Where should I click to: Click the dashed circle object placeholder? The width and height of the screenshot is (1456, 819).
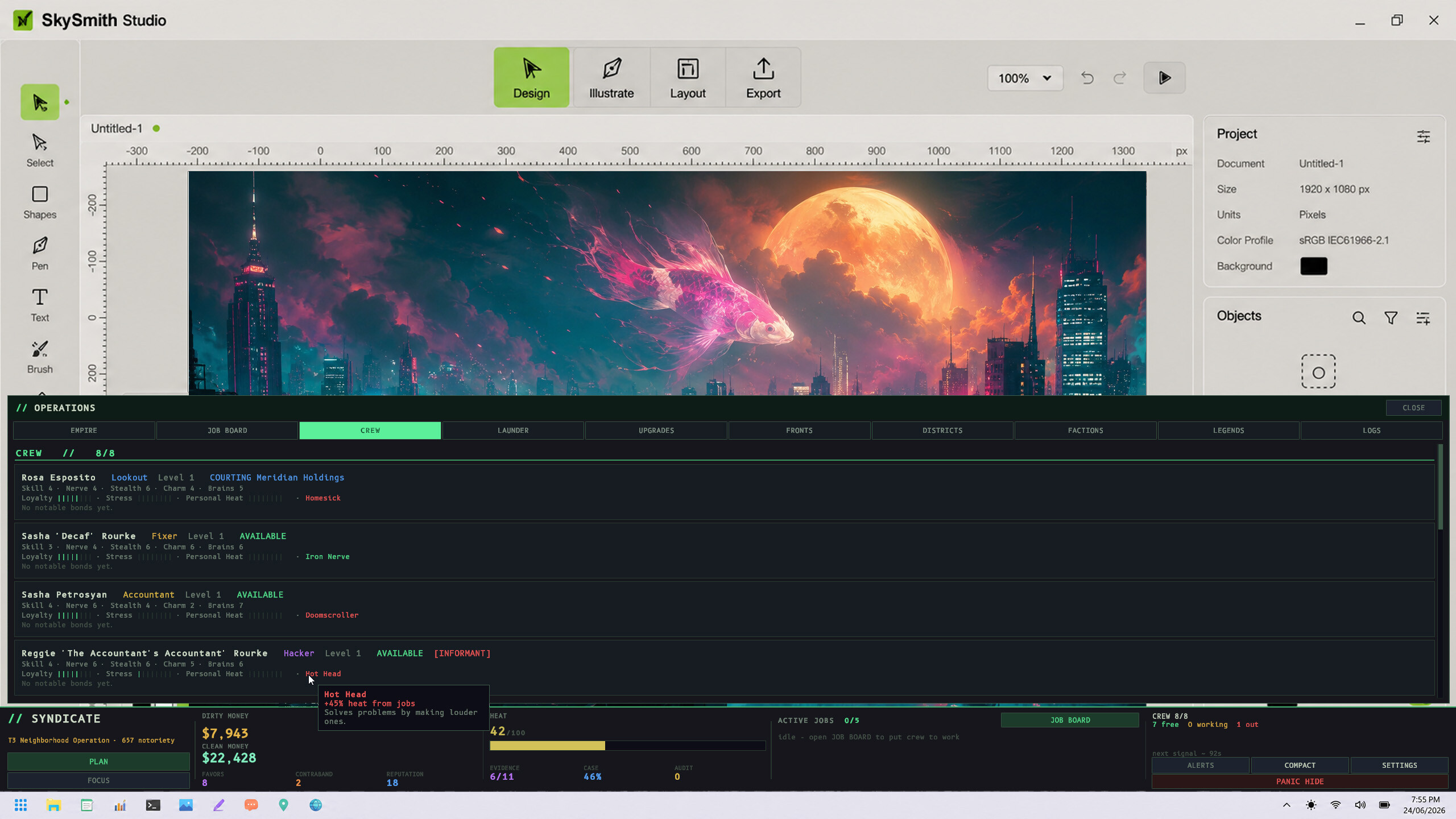coord(1318,372)
